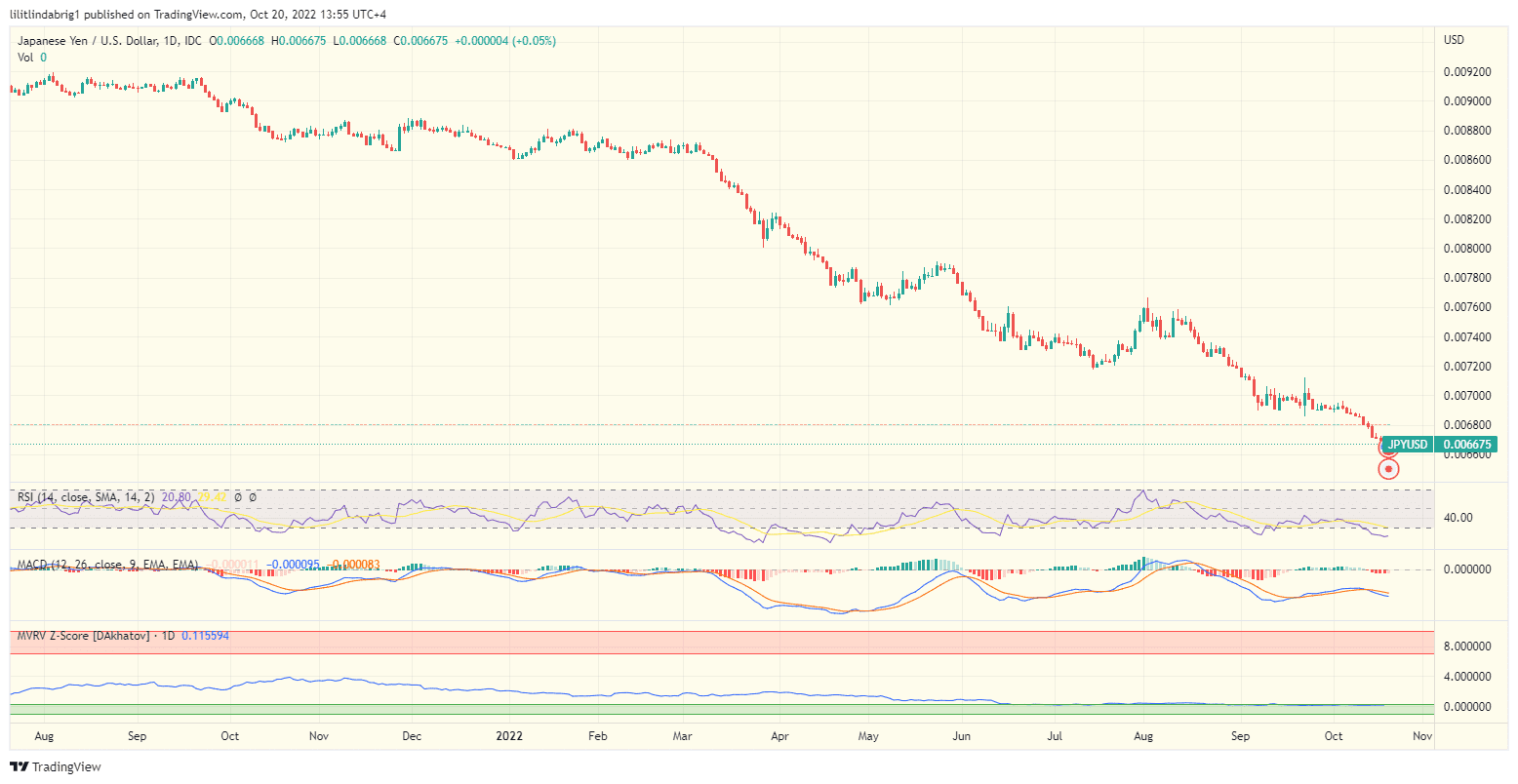Click the red circle marker below the last candle

(x=1388, y=469)
